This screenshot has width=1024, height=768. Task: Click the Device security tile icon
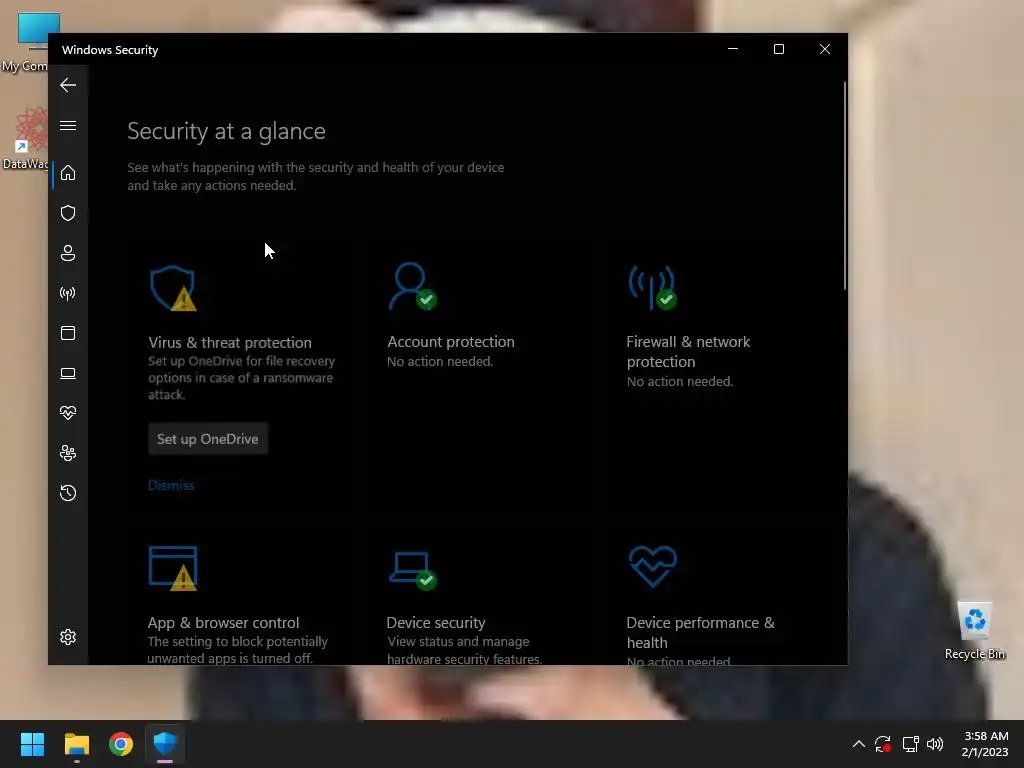click(x=413, y=570)
